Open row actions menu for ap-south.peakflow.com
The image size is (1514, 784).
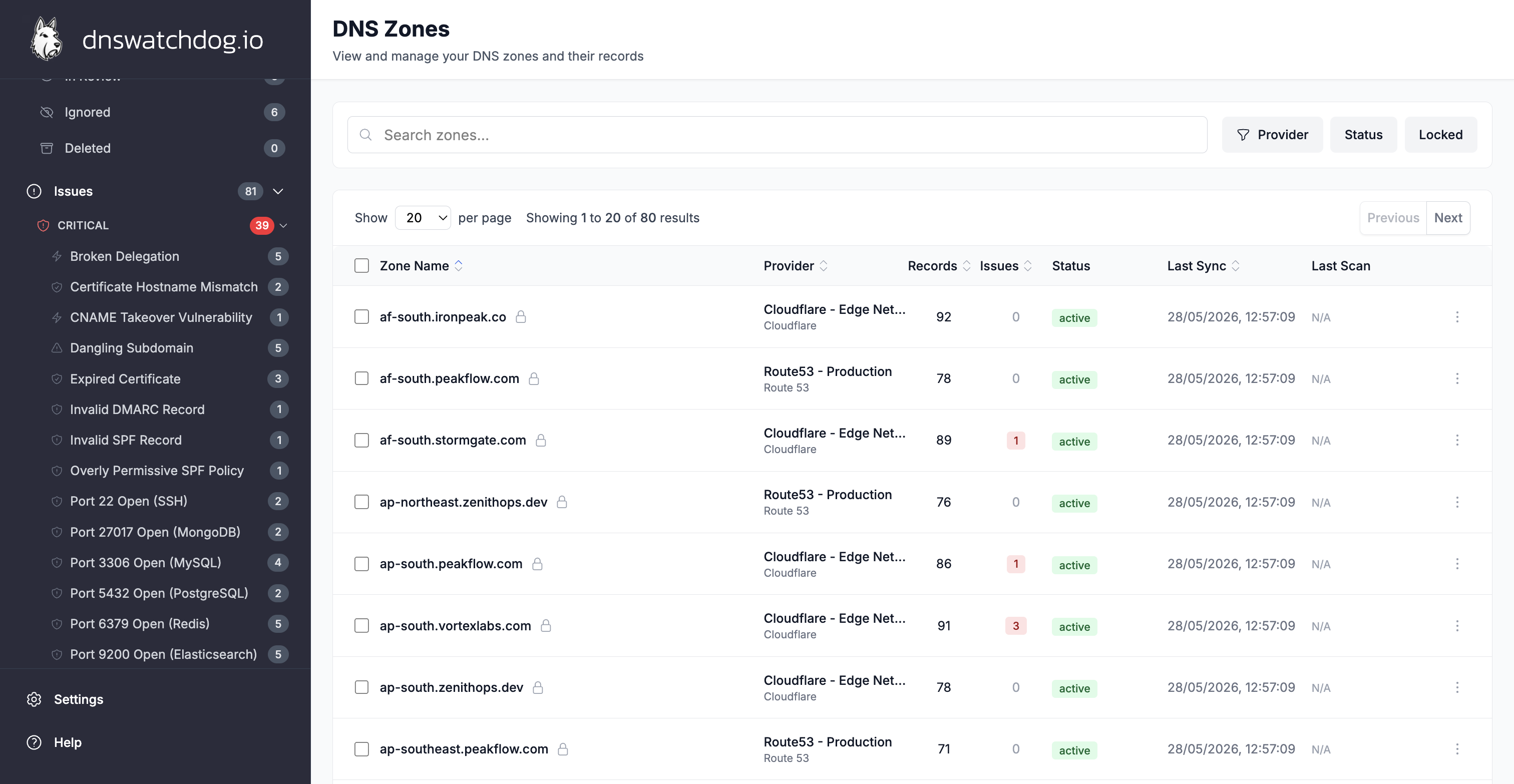(1457, 564)
